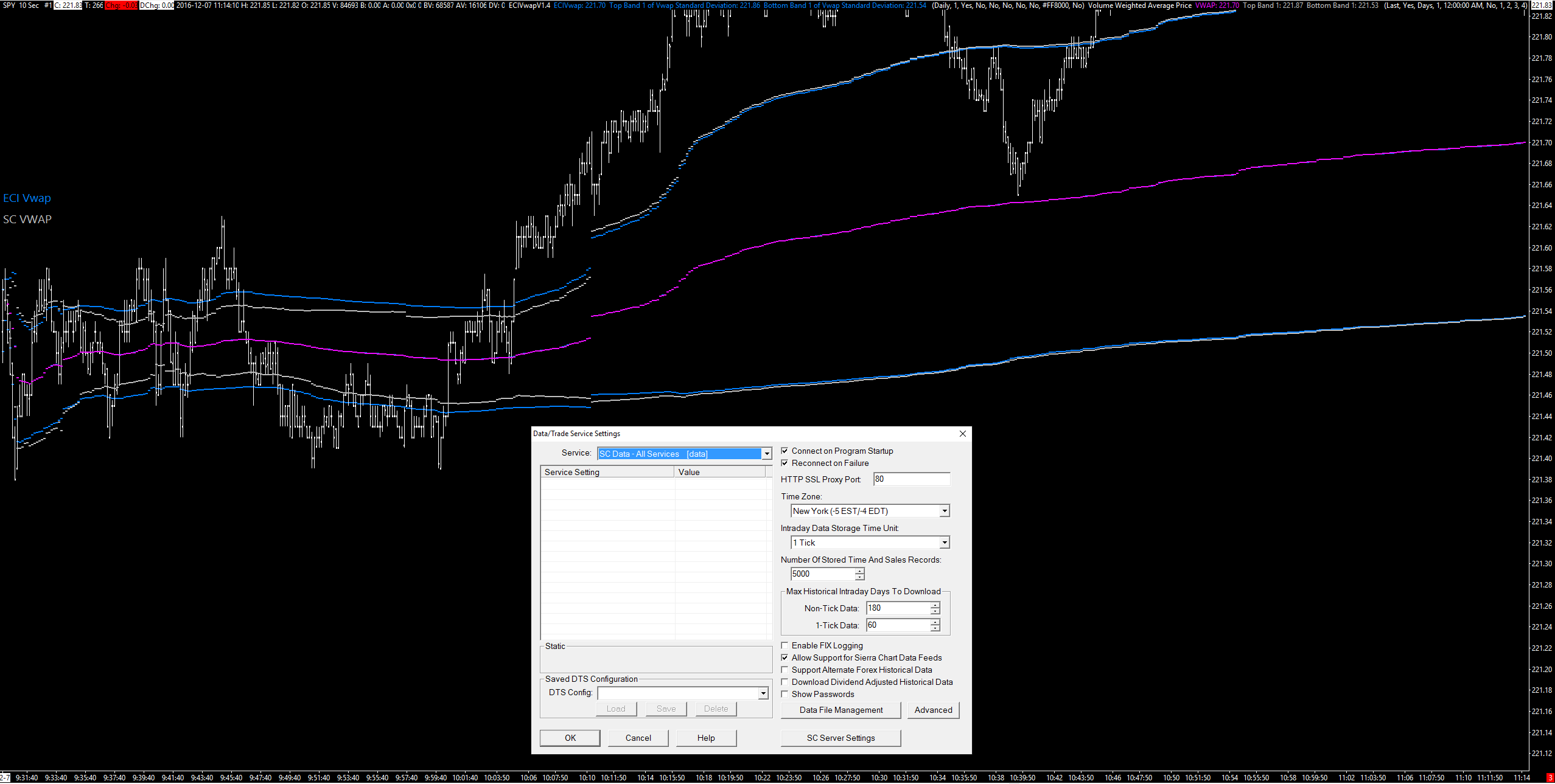Expand the Time Zone dropdown

[x=944, y=511]
